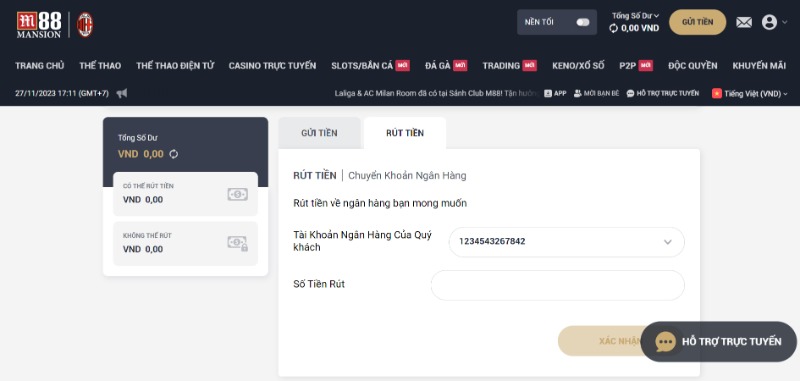Open Khuyến Mãi menu

coord(759,65)
